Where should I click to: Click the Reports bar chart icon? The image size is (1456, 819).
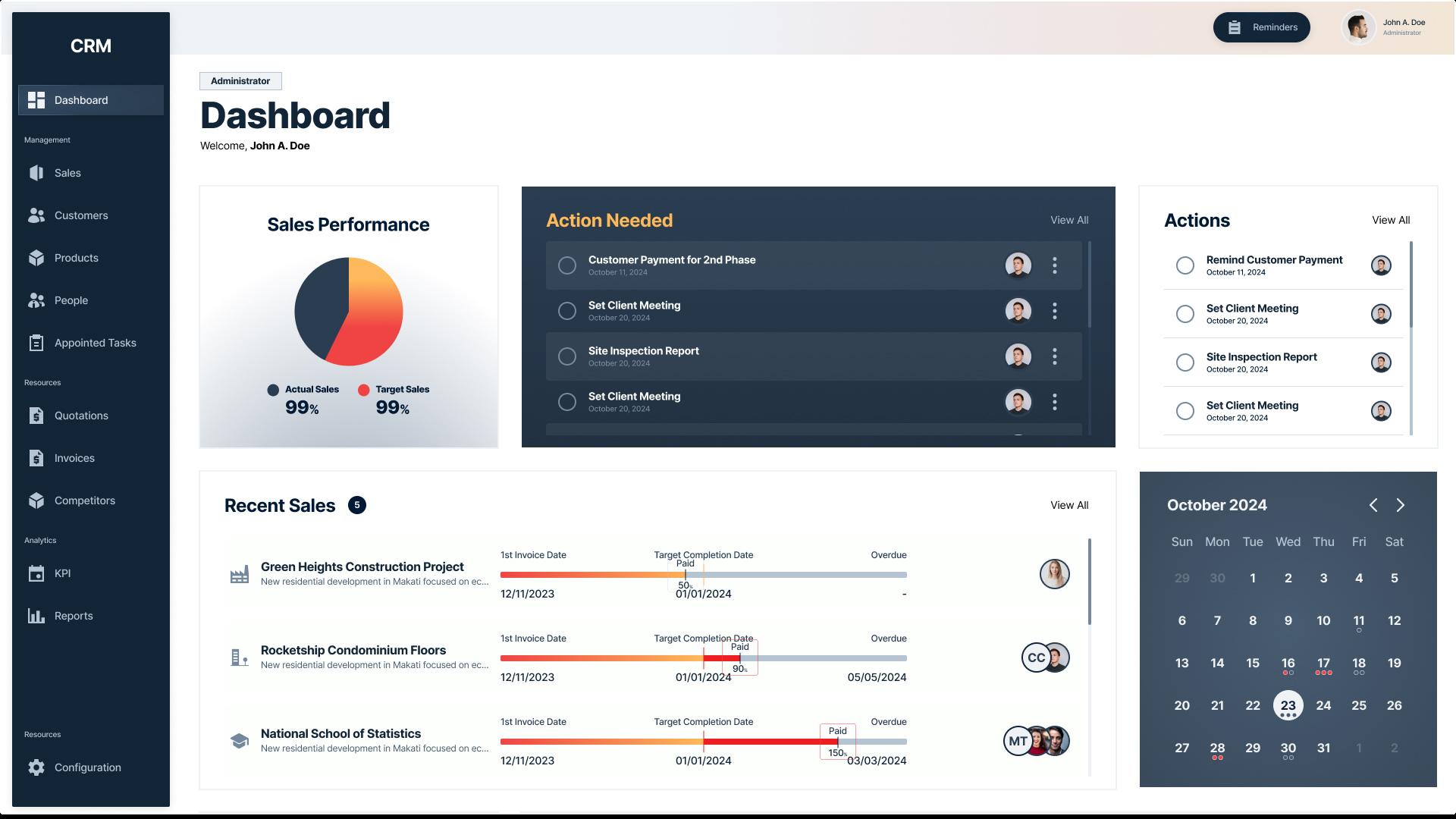(x=36, y=616)
